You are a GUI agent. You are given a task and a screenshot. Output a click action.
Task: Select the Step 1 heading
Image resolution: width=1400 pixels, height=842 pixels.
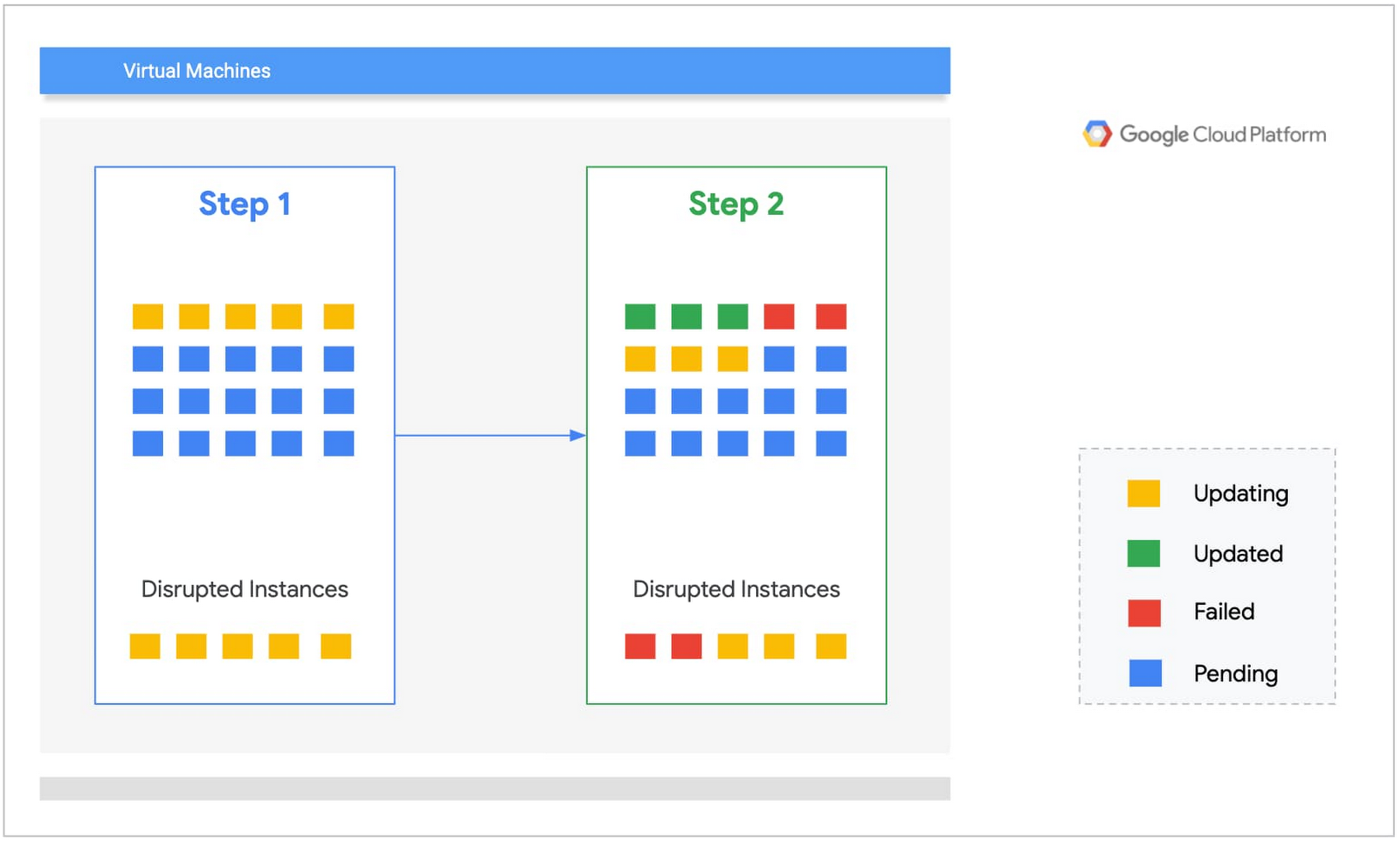click(245, 204)
